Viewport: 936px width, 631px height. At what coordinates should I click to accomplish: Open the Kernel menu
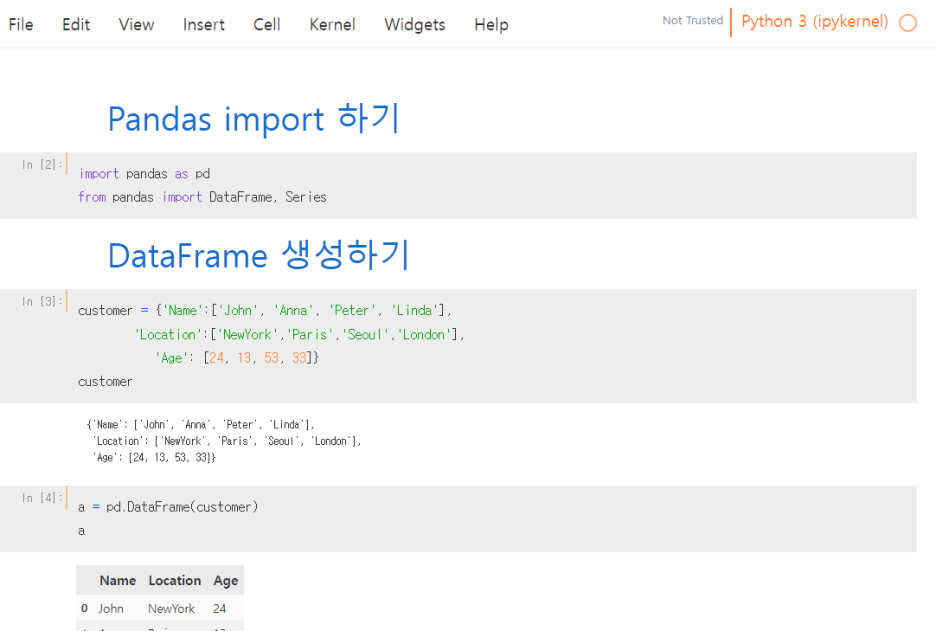[x=332, y=24]
